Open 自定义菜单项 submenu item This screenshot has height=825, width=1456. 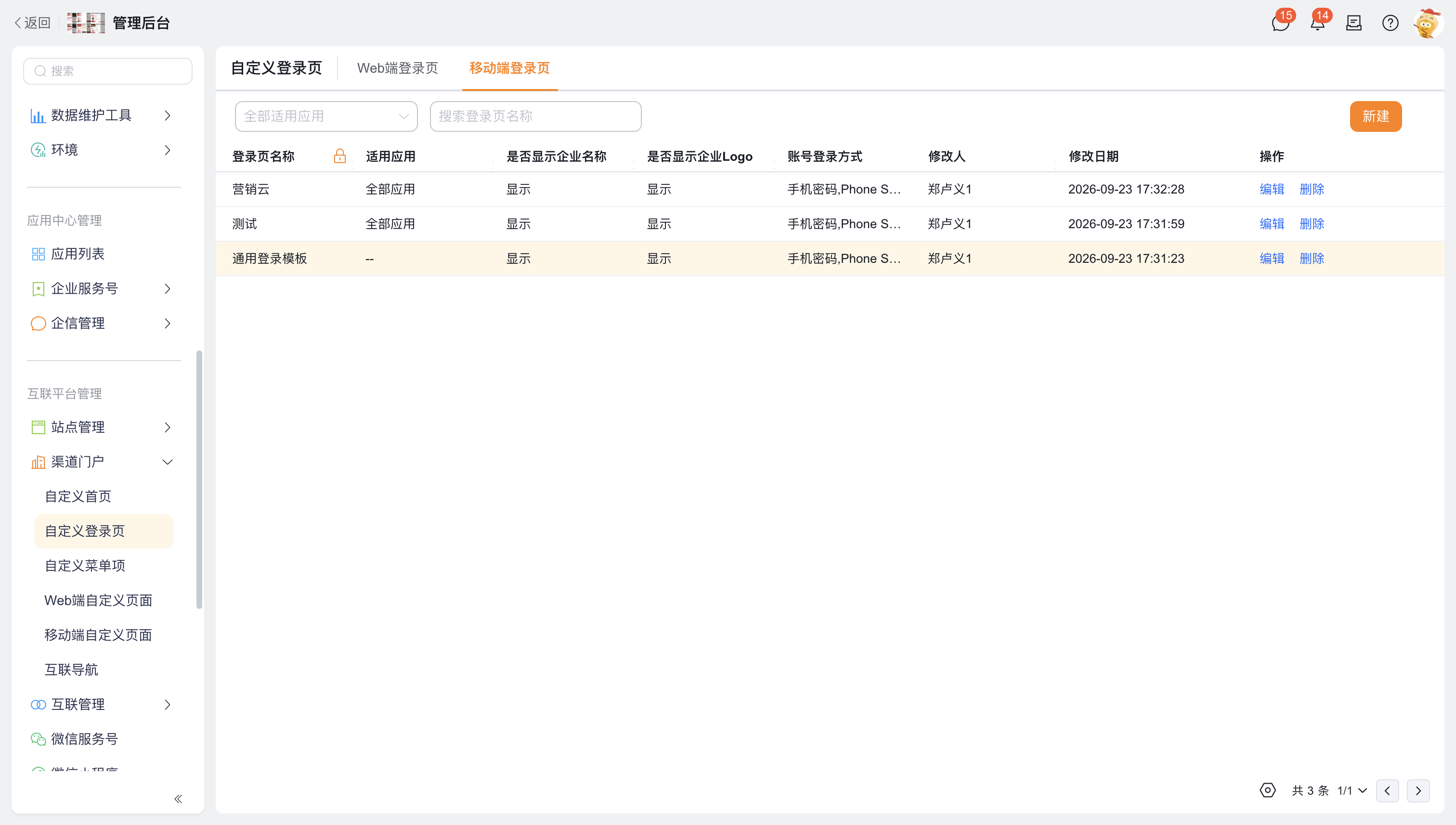[x=85, y=566]
